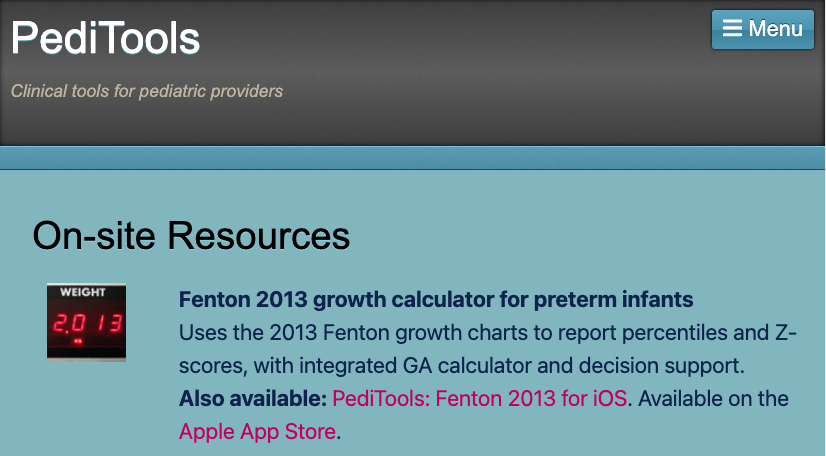Click the On-site Resources heading

point(191,235)
